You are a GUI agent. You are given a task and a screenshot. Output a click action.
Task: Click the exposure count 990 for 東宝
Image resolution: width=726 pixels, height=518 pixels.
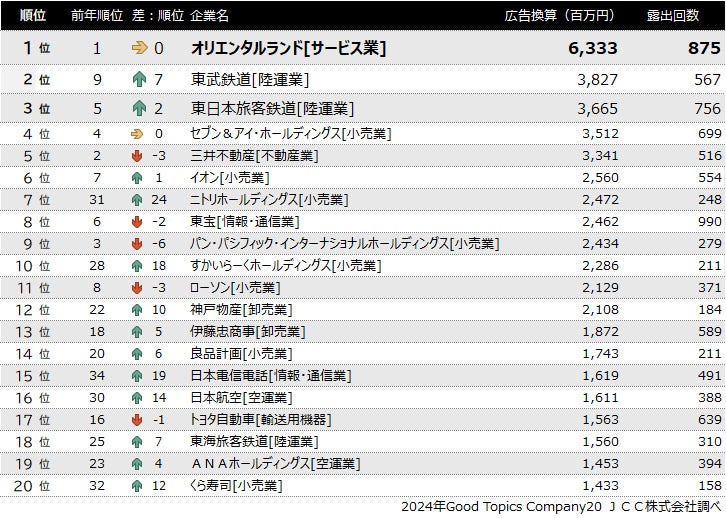pos(709,221)
